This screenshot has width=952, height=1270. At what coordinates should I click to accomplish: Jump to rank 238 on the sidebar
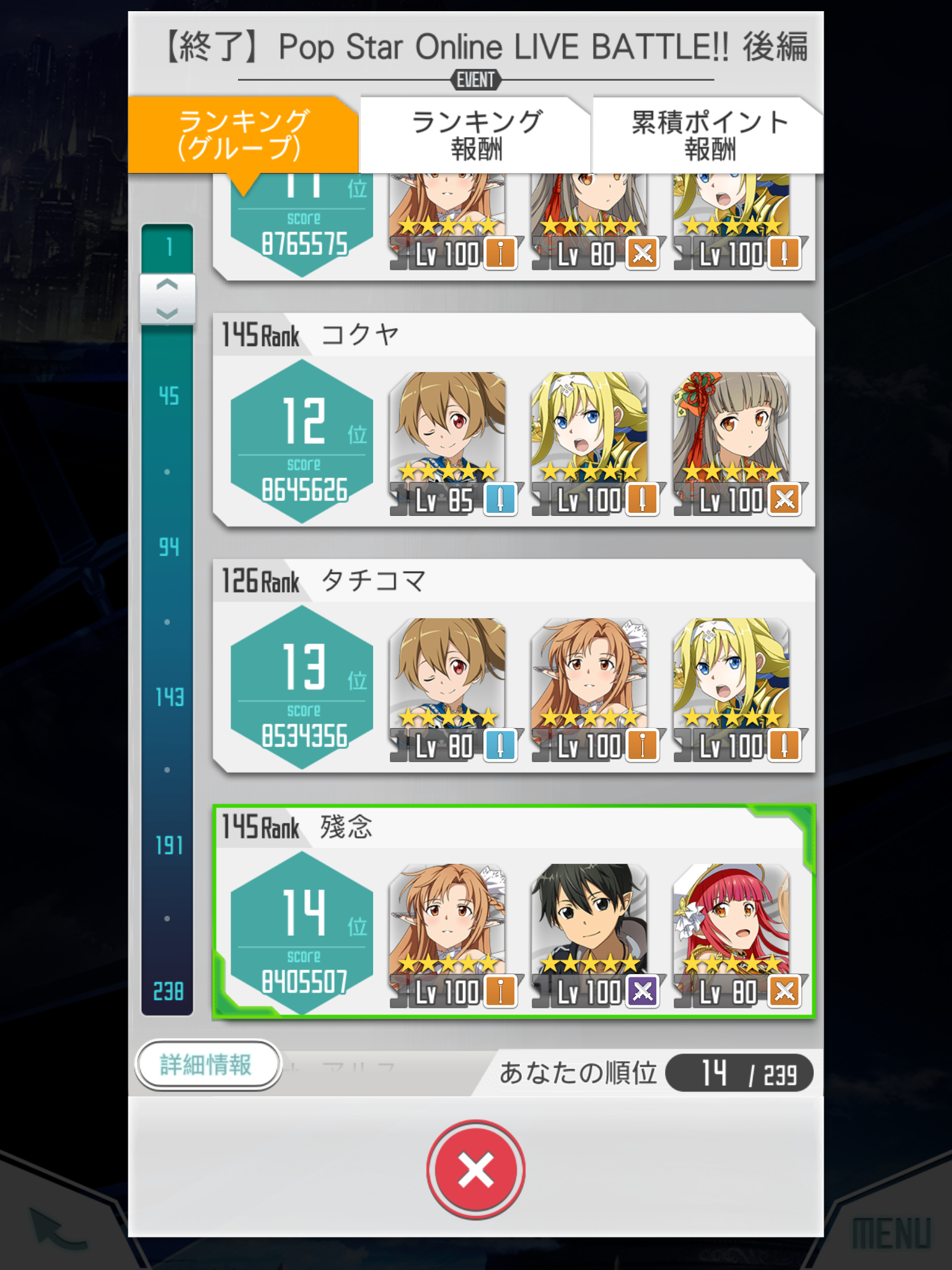169,992
